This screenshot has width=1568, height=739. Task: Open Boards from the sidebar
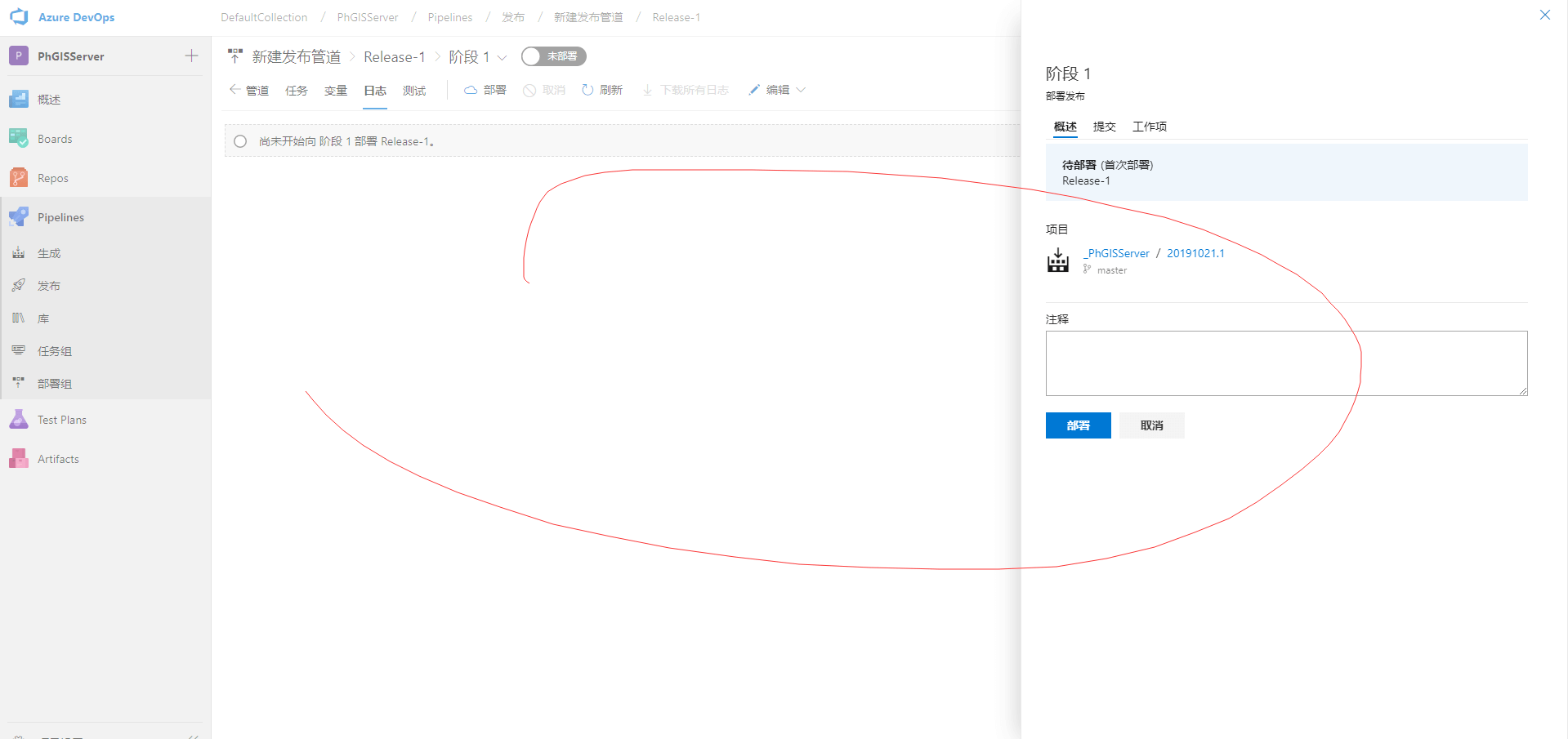[55, 139]
